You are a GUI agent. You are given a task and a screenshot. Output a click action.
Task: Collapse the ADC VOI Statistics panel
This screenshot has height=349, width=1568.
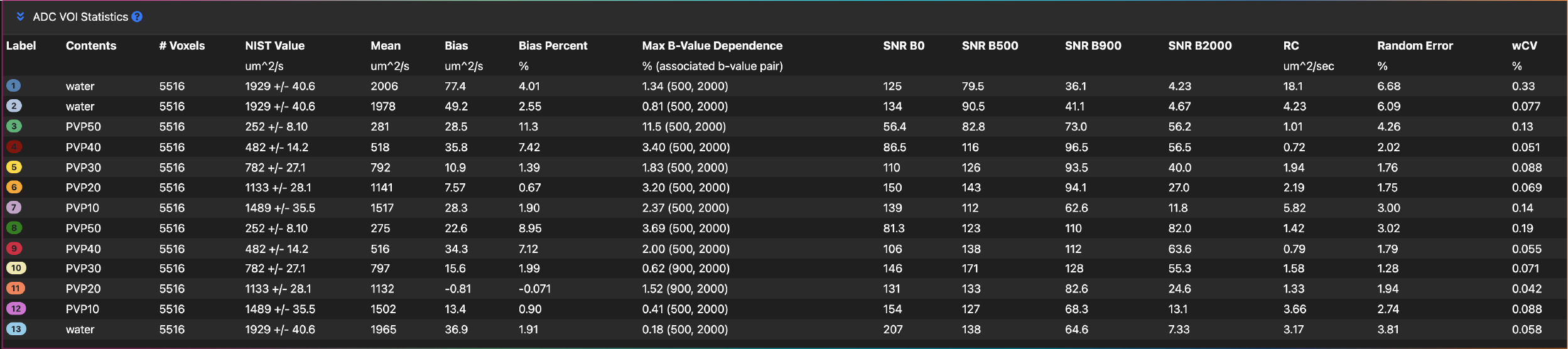coord(20,16)
